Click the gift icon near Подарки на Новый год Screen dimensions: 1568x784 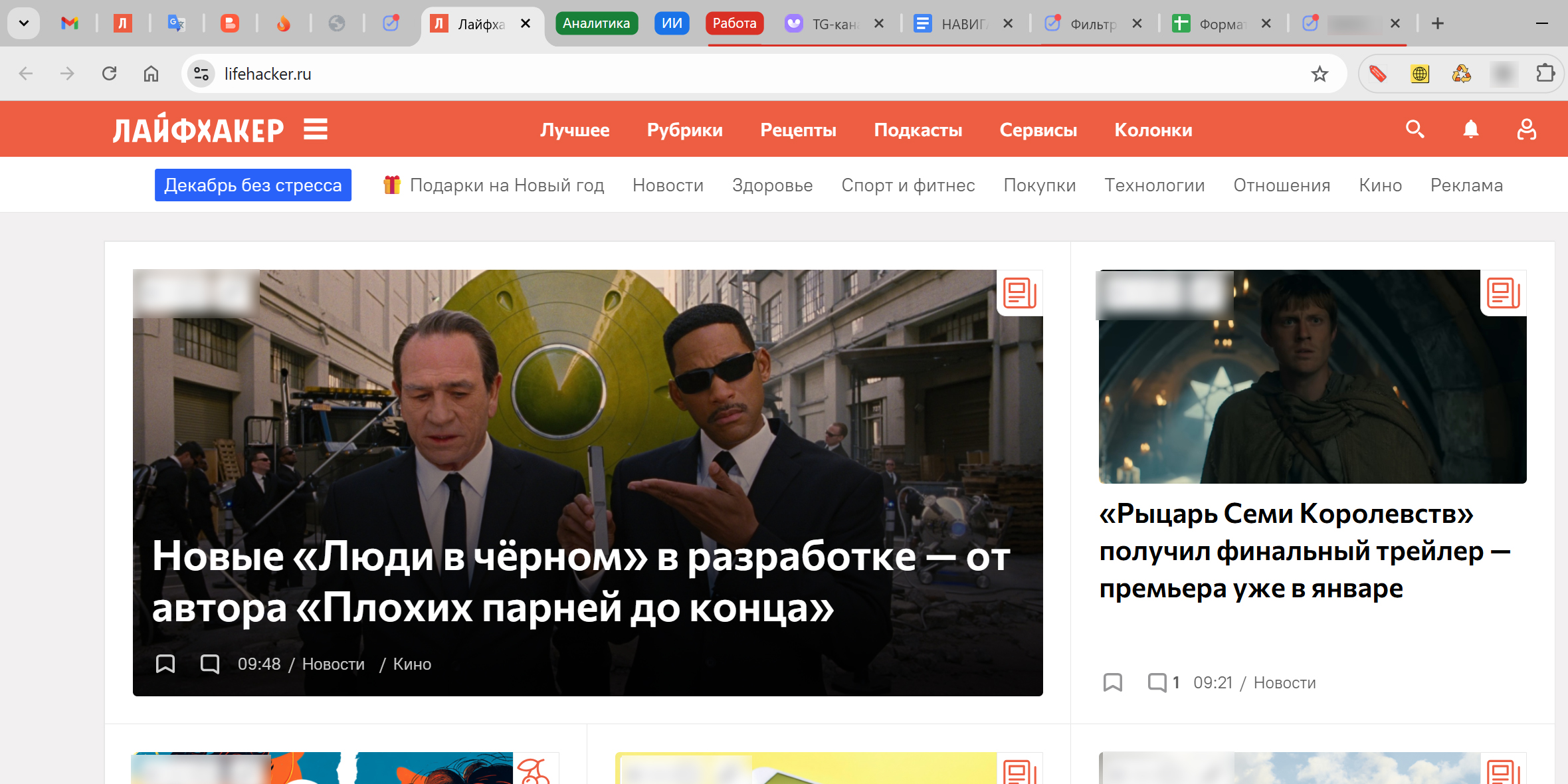tap(392, 185)
